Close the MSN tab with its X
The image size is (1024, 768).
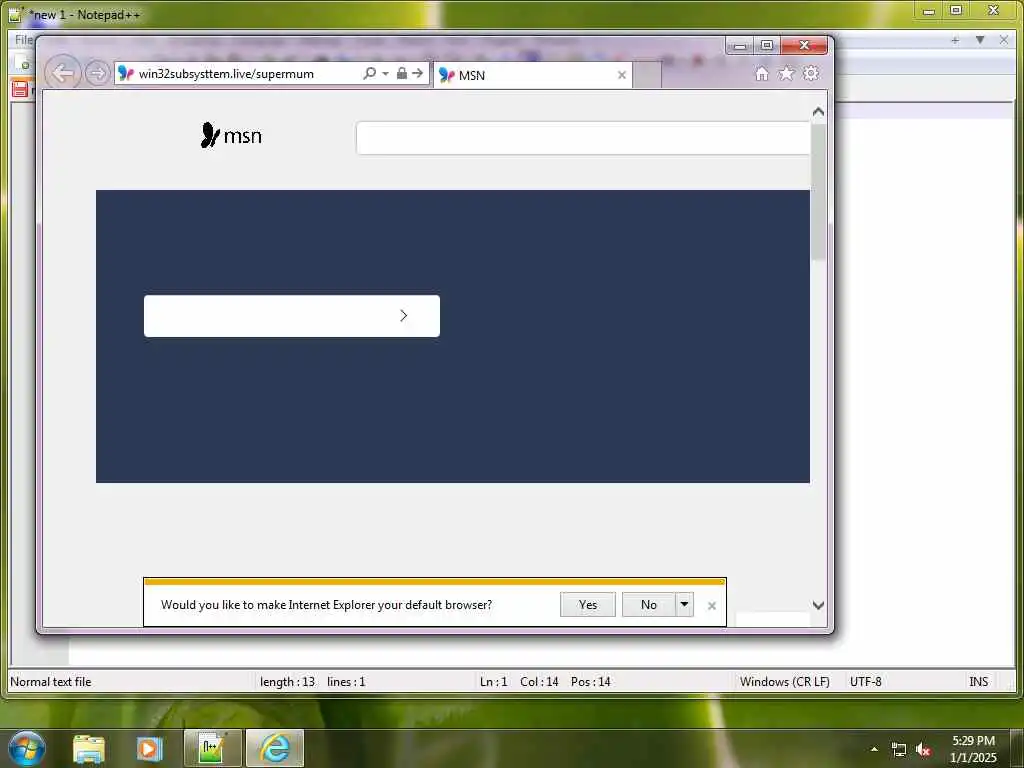coord(622,75)
